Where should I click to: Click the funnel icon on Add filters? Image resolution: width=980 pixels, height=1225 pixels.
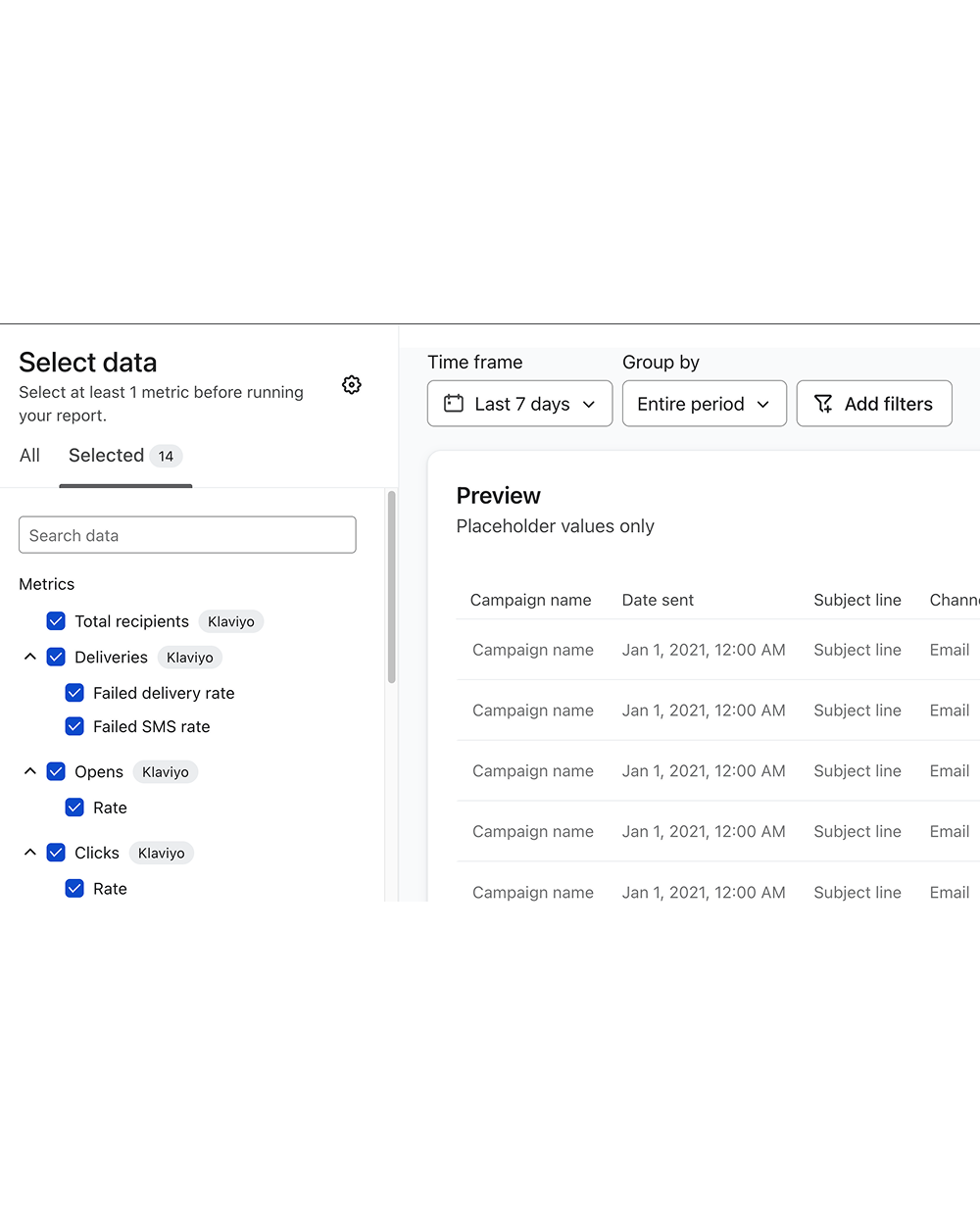[823, 404]
